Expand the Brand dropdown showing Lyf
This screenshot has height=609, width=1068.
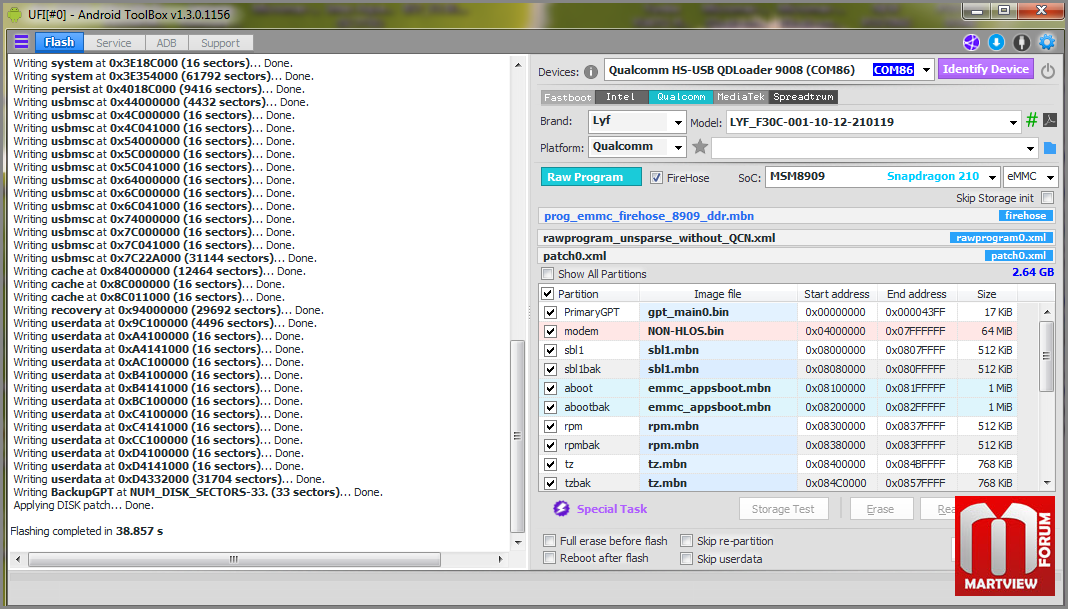click(678, 123)
